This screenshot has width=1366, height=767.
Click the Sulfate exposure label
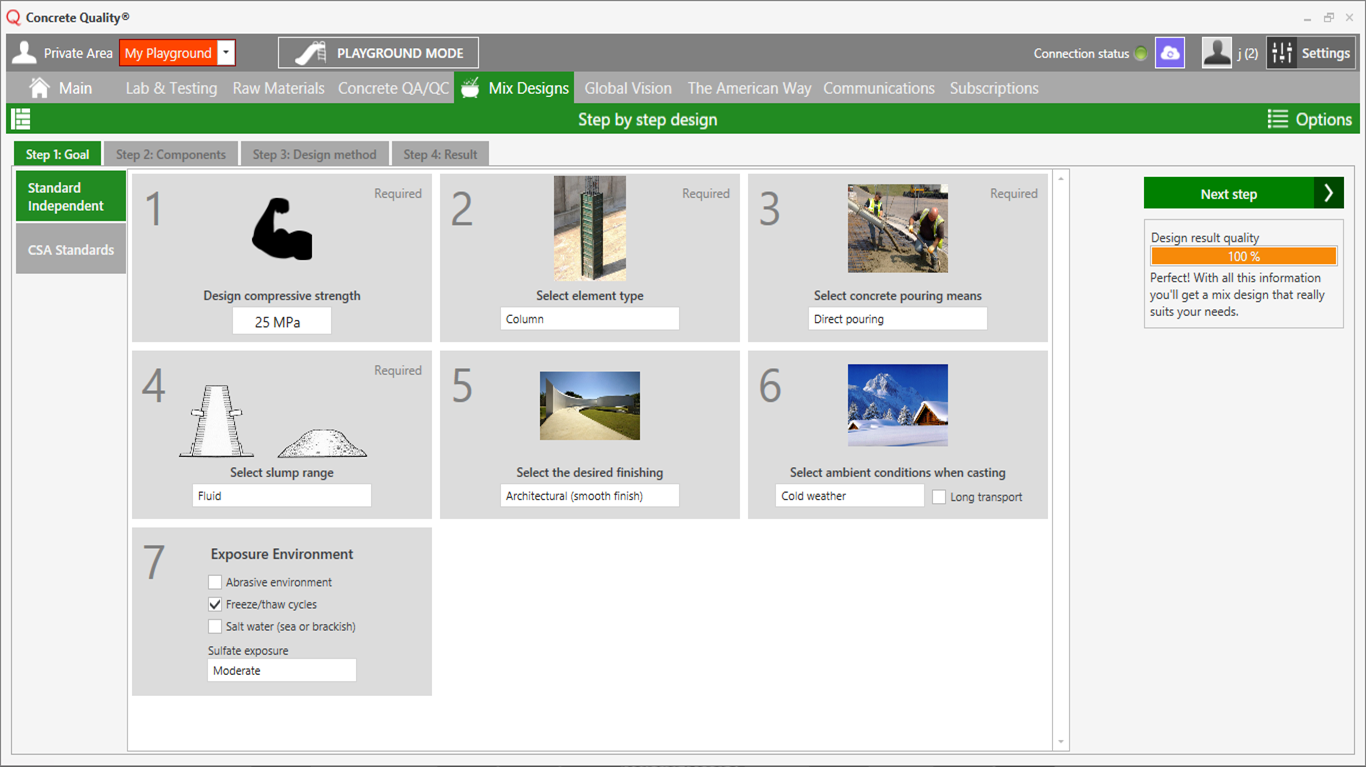click(x=248, y=650)
